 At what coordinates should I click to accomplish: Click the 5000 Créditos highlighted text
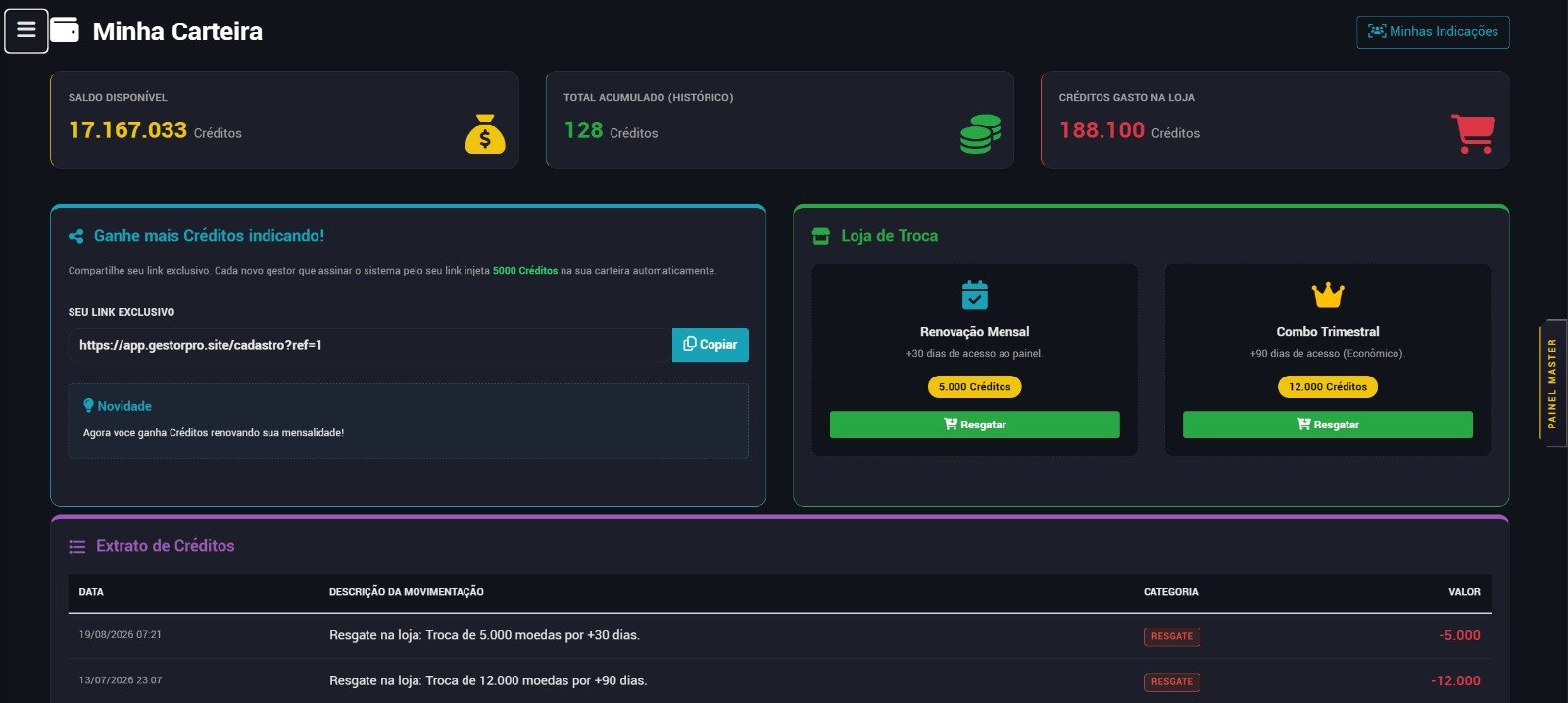coord(525,271)
